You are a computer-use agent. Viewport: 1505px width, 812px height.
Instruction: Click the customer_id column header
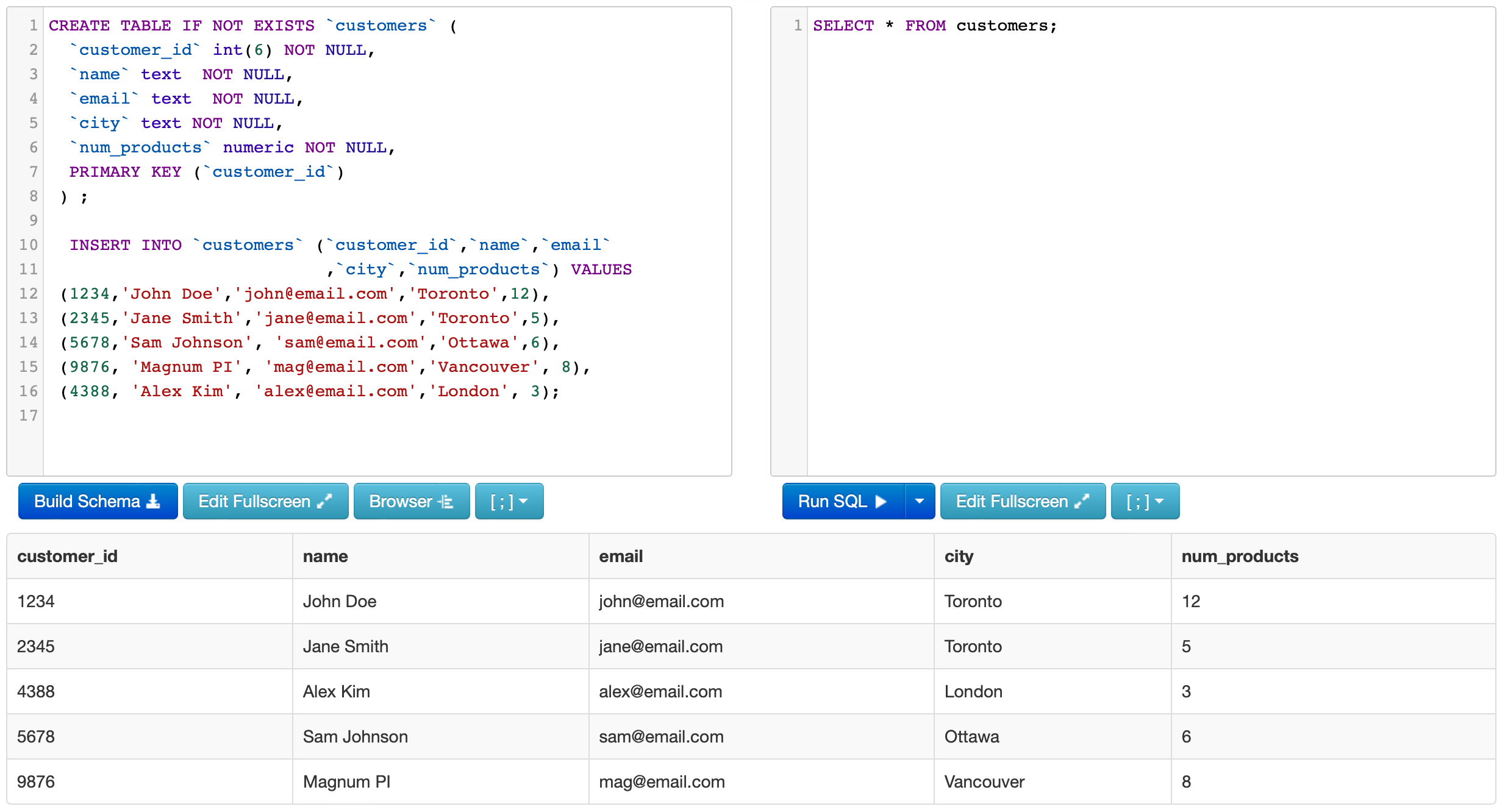68,556
